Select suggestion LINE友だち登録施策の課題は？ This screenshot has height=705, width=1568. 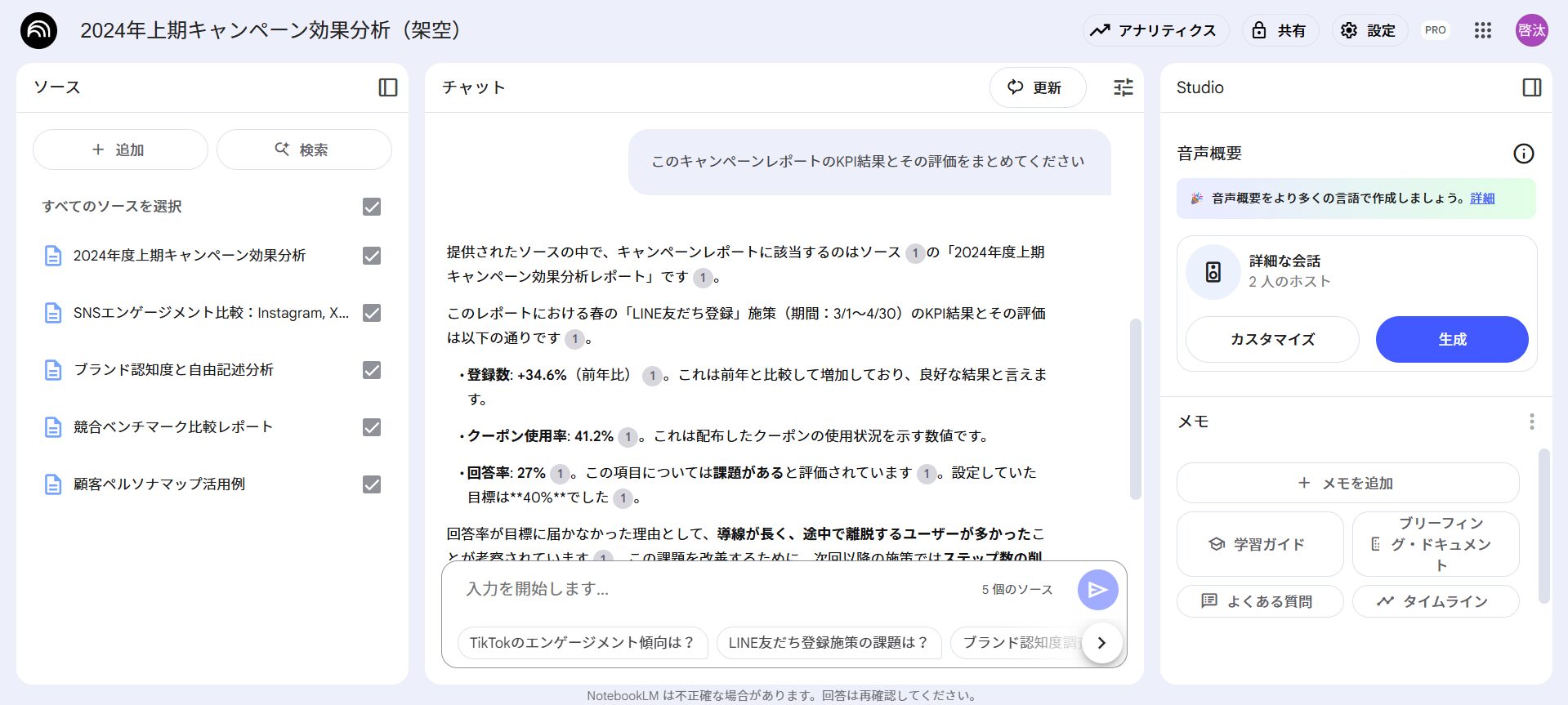pos(829,643)
